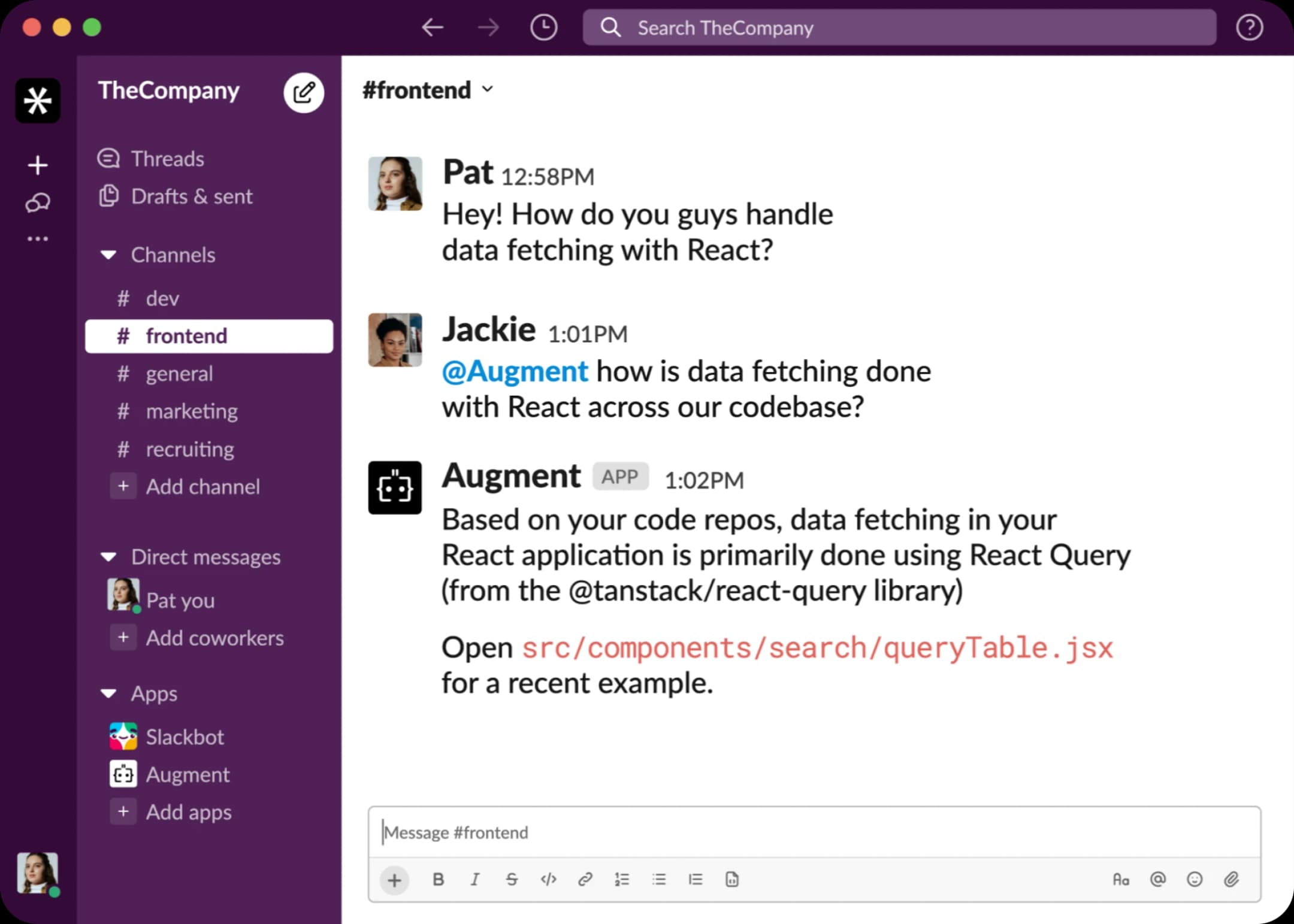Click the mention @ icon in composer
The width and height of the screenshot is (1294, 924).
click(x=1157, y=879)
